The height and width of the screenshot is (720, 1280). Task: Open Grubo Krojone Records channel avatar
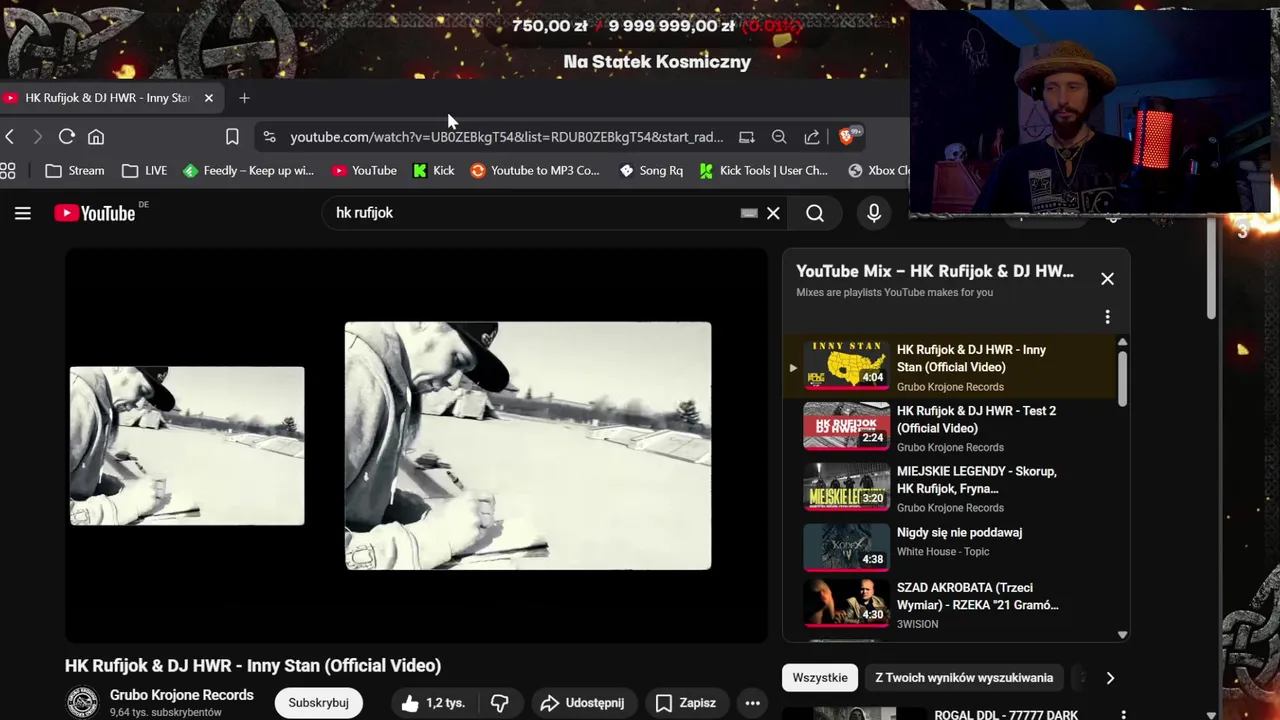click(82, 702)
